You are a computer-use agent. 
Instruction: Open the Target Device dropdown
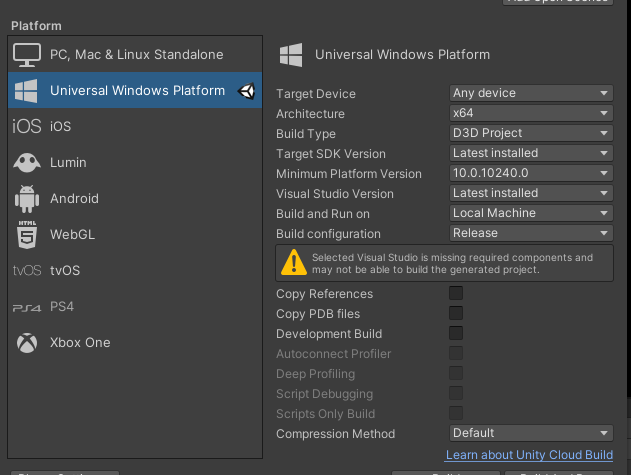click(530, 93)
